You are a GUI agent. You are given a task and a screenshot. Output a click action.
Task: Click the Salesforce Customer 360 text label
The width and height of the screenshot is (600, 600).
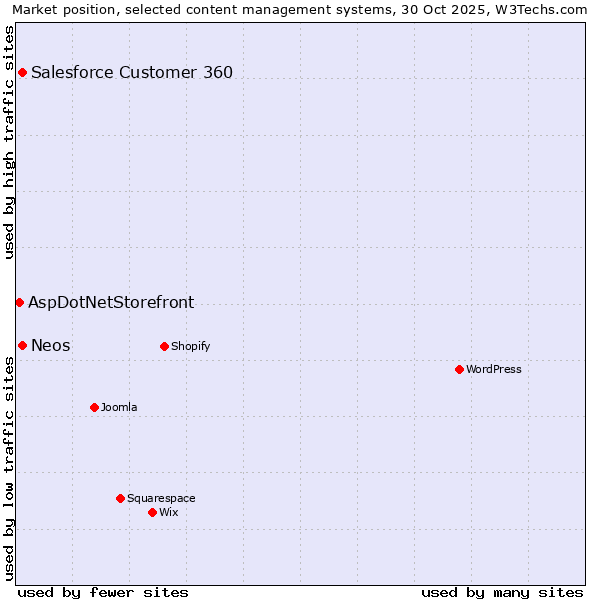click(132, 72)
